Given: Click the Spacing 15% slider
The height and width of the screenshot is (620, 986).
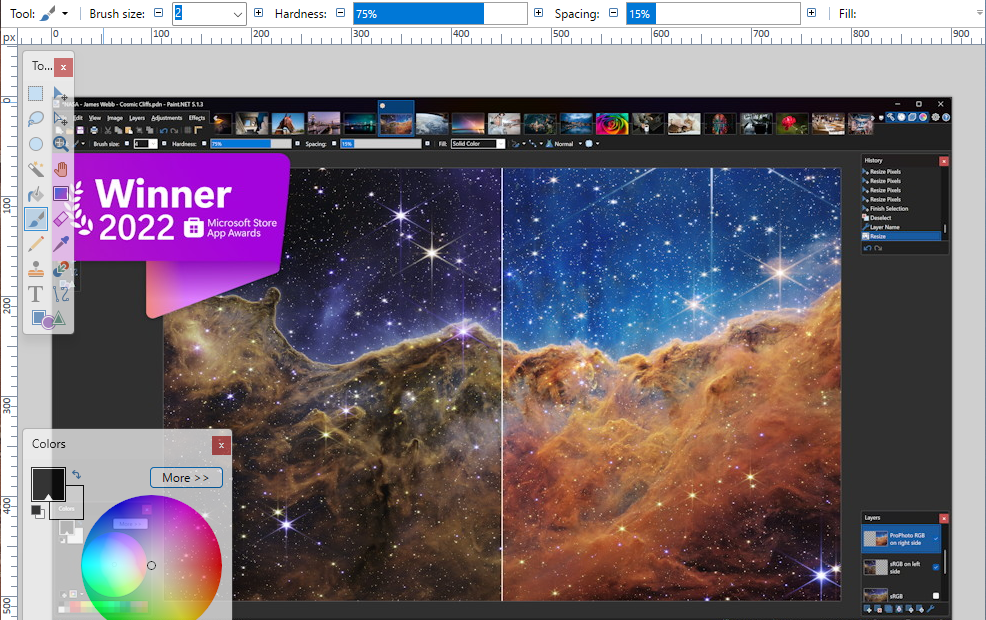Looking at the screenshot, I should pyautogui.click(x=713, y=13).
